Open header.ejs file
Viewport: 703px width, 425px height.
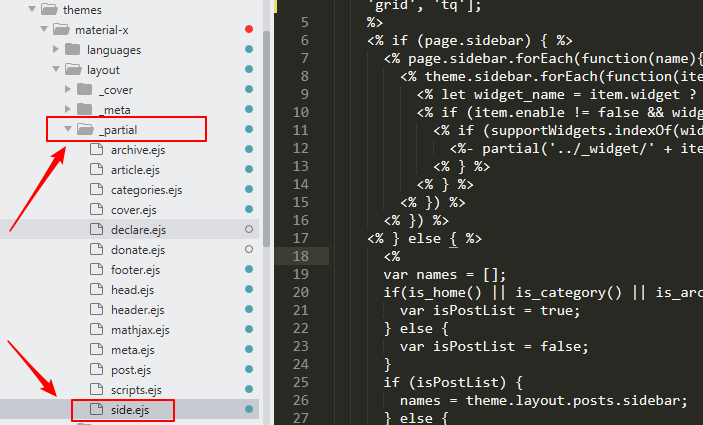tap(138, 310)
